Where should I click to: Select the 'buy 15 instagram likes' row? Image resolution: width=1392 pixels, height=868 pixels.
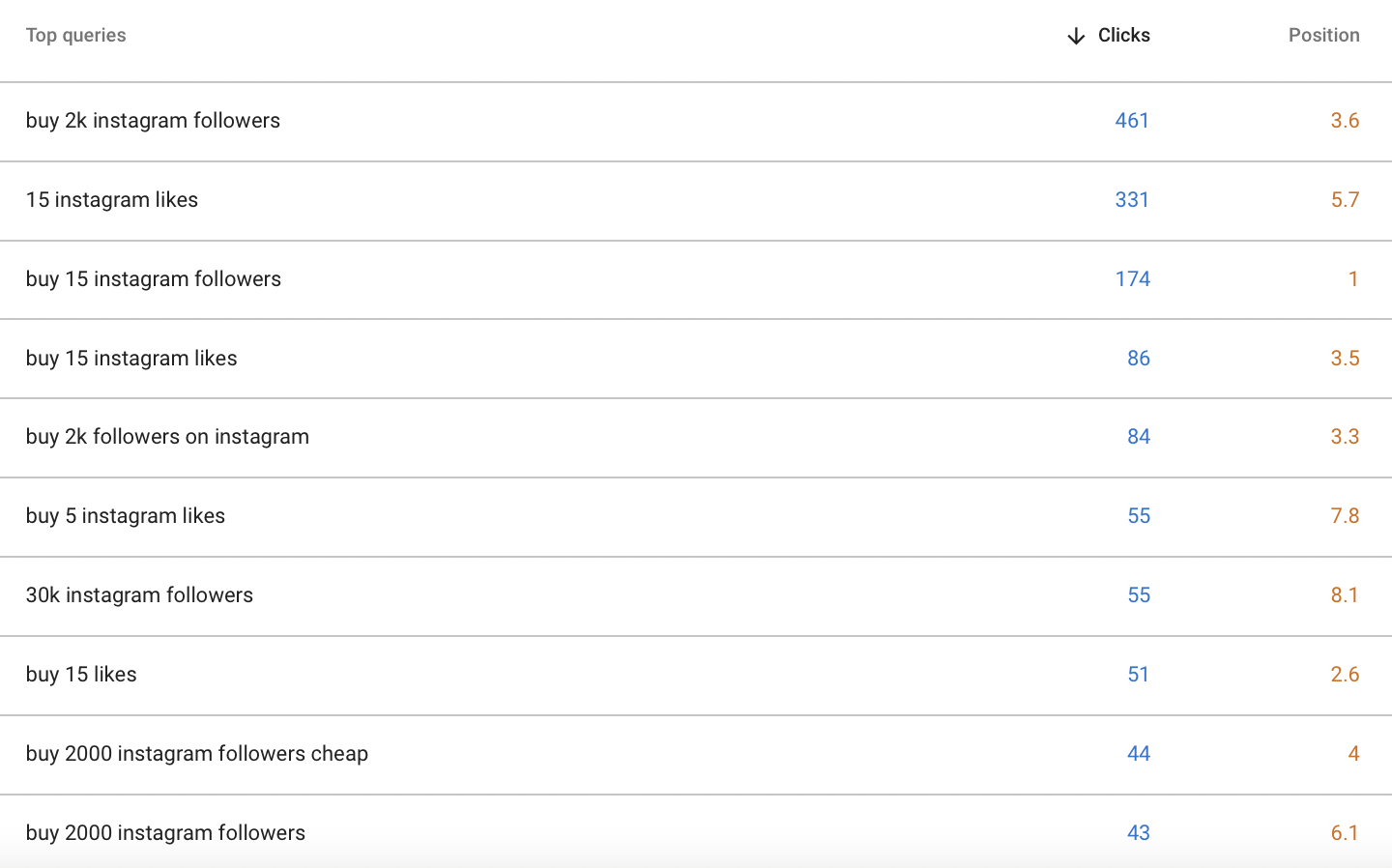[x=696, y=359]
